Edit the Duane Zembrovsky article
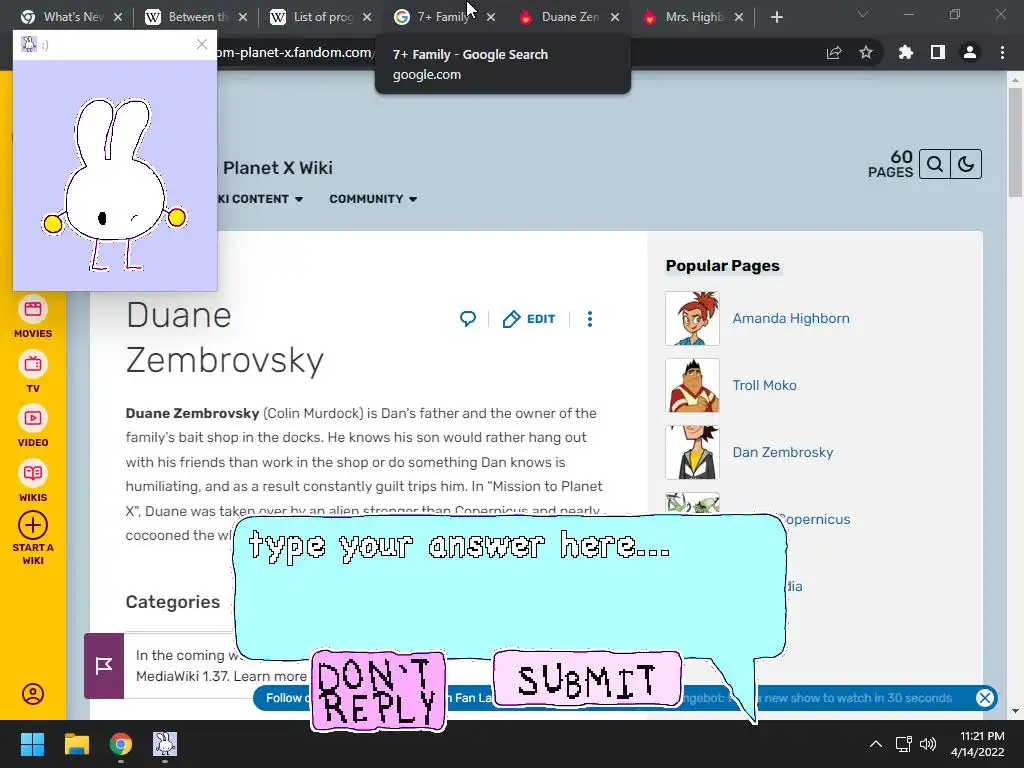The height and width of the screenshot is (768, 1024). click(x=529, y=319)
